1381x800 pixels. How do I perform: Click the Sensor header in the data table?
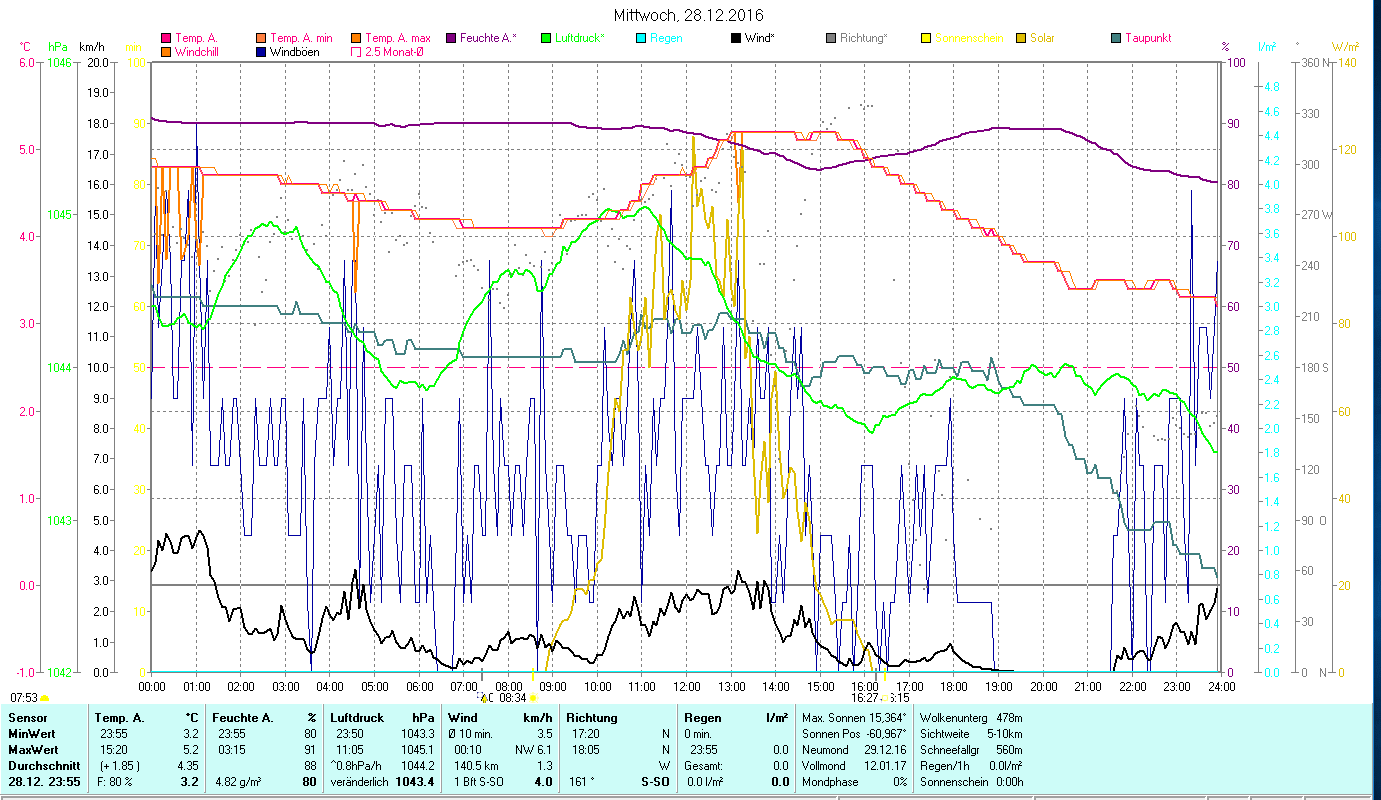click(x=27, y=718)
